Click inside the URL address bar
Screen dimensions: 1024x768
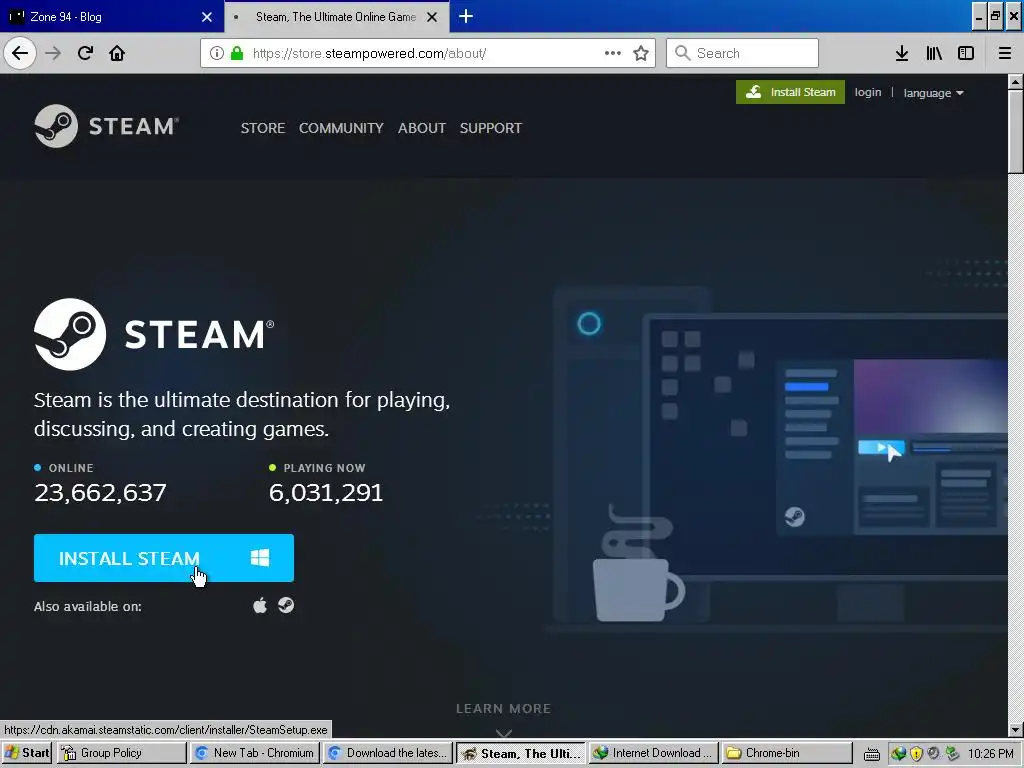(428, 53)
